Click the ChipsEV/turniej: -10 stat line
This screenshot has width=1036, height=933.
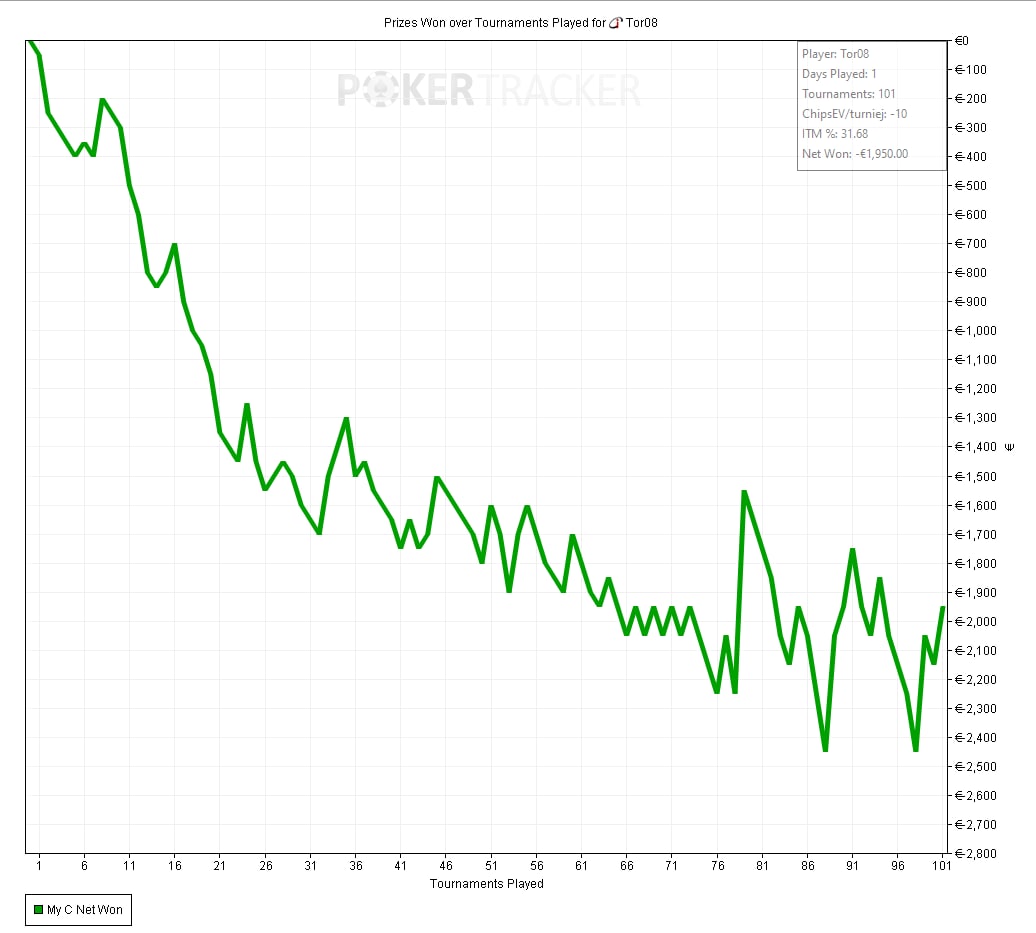pos(854,114)
